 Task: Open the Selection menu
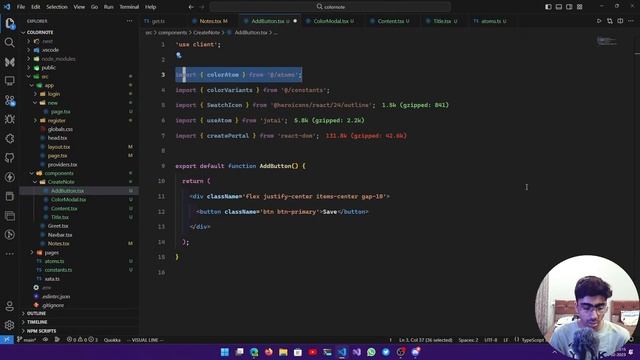tap(57, 7)
